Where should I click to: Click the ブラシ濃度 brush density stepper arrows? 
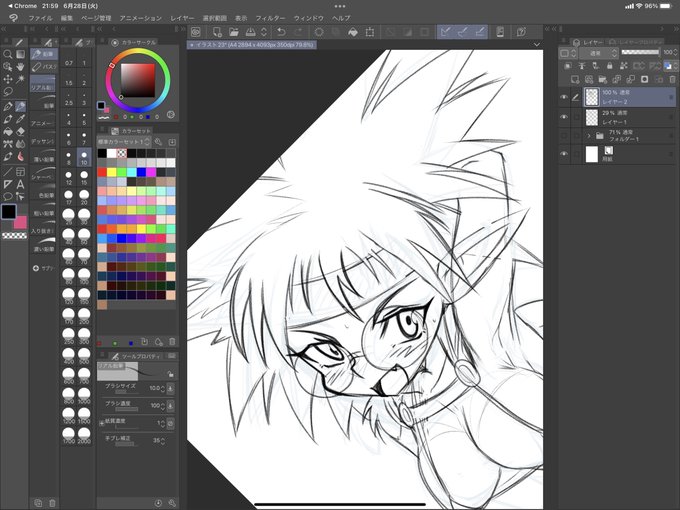pos(163,406)
